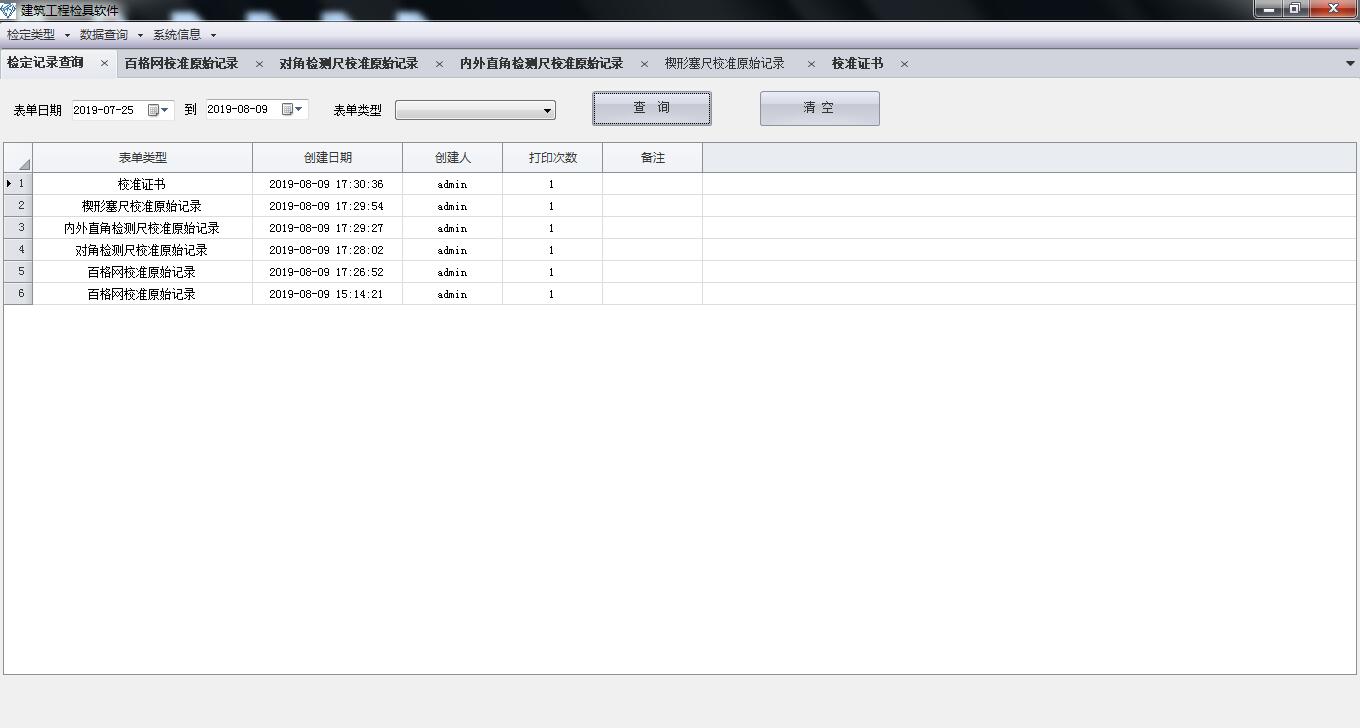Close the 百格网校准原始记录 tab
This screenshot has height=728, width=1360.
click(x=259, y=64)
